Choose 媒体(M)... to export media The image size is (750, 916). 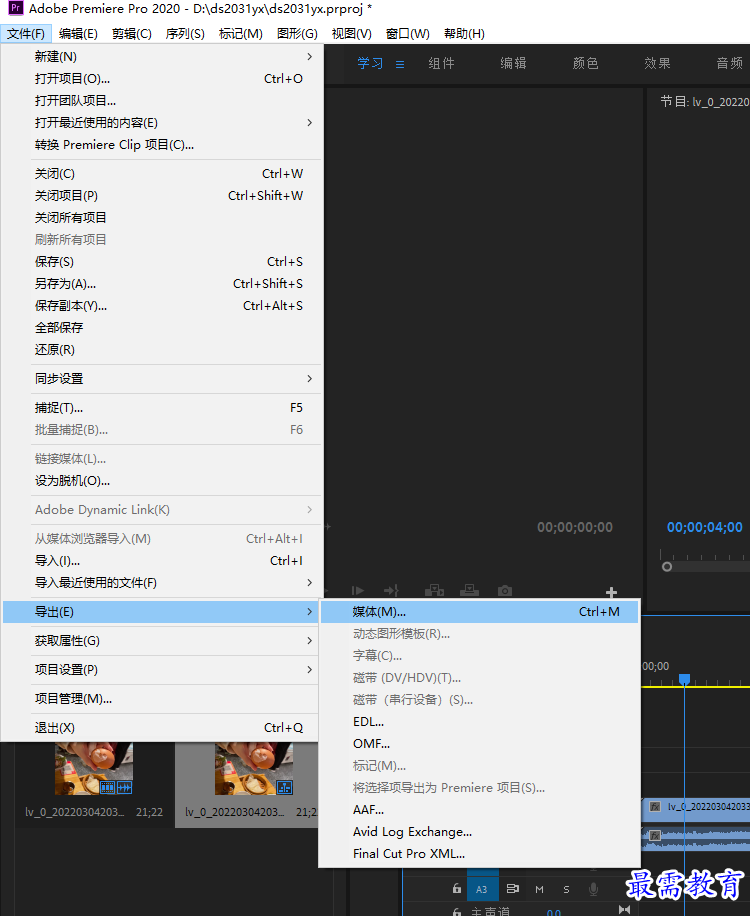point(480,612)
